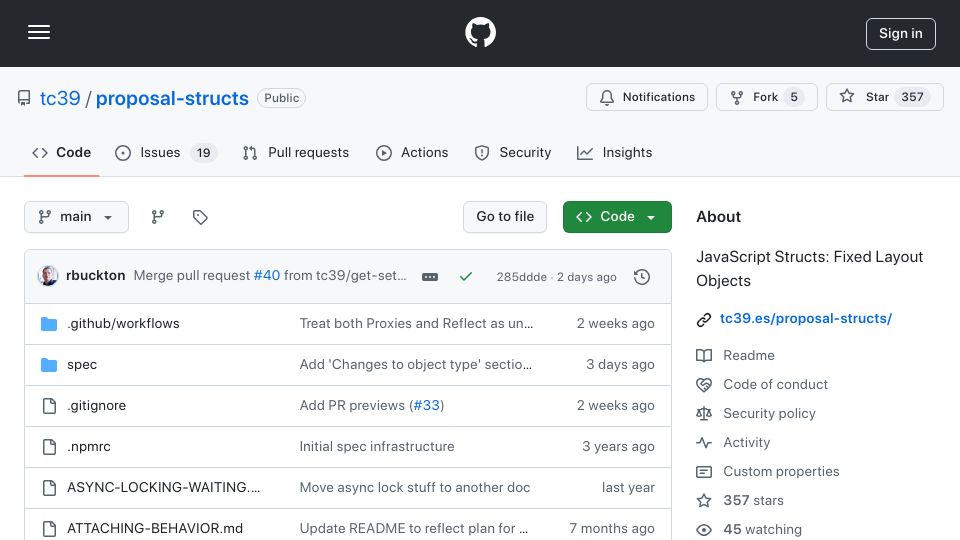Open PR #33 link in .gitignore row

pyautogui.click(x=427, y=405)
